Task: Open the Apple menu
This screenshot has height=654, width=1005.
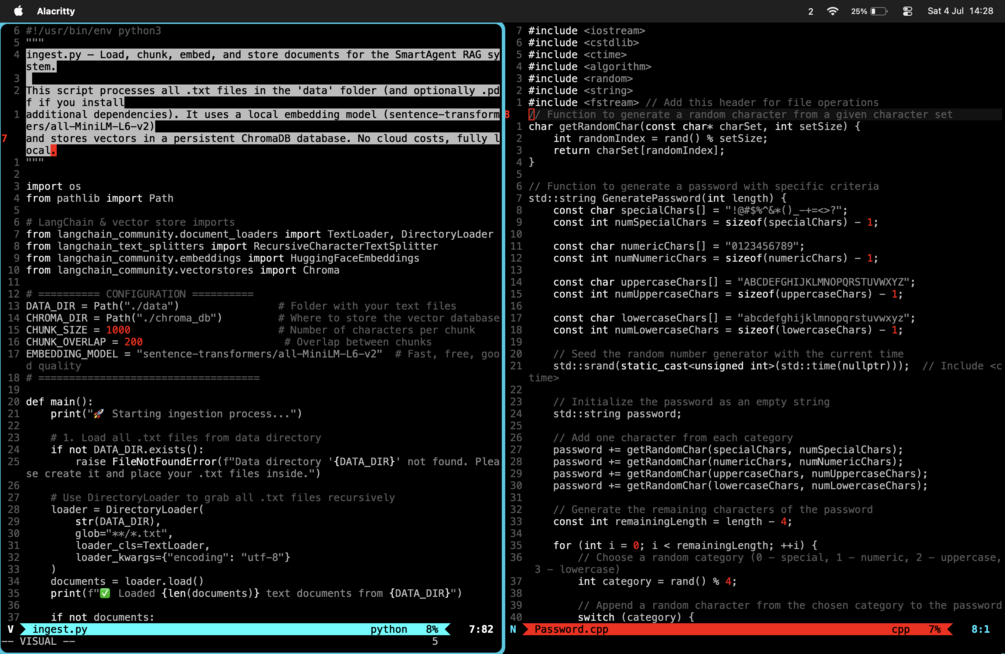Action: [19, 11]
